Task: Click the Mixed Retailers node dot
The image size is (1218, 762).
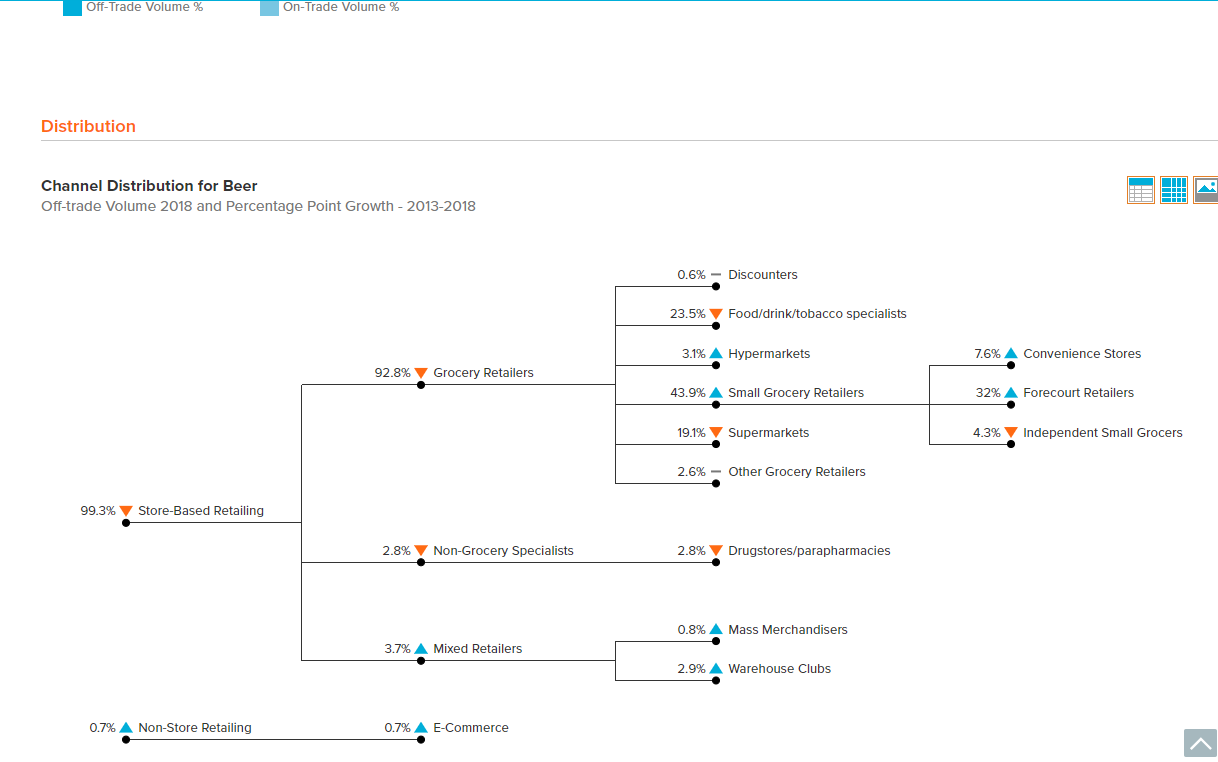Action: click(421, 661)
